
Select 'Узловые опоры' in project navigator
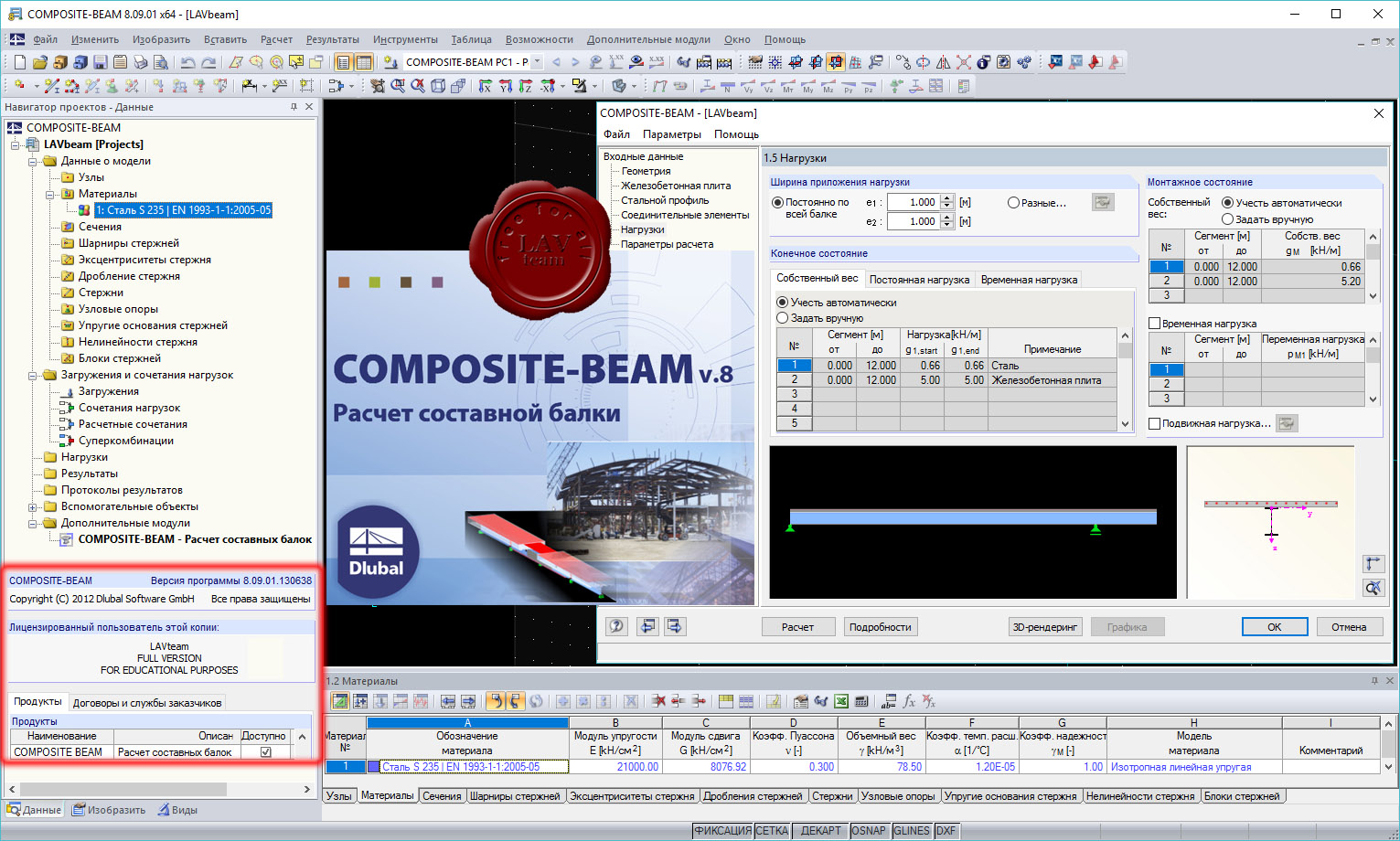tap(118, 309)
